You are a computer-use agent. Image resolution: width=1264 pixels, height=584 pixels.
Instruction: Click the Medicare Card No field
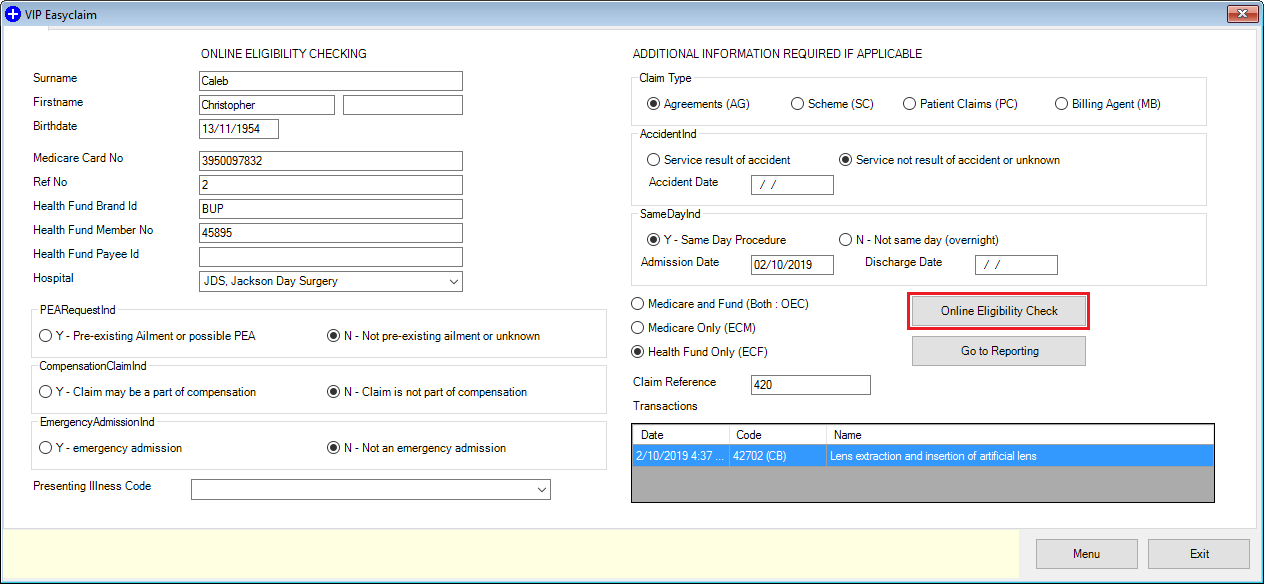(x=331, y=161)
